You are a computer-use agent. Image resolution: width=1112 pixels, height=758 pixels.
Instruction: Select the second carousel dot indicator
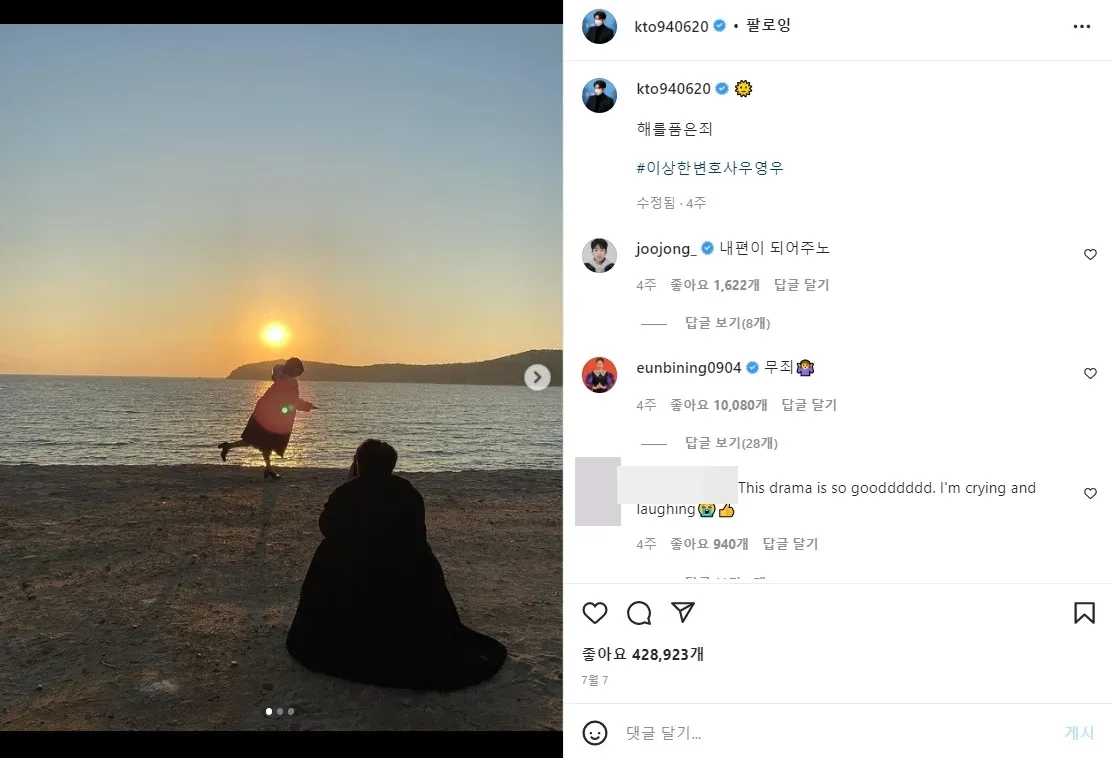tap(280, 711)
